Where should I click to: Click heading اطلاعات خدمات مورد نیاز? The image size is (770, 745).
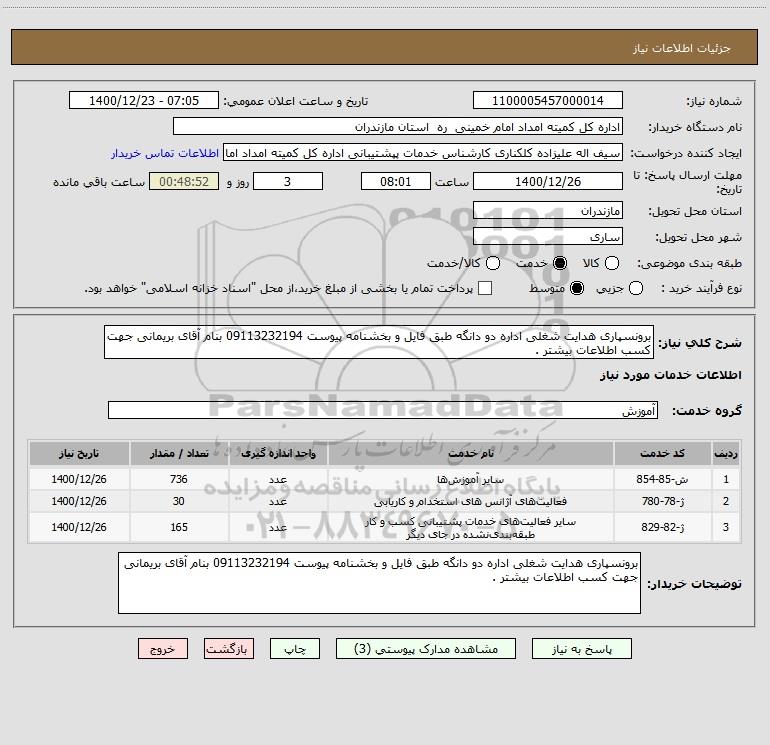point(670,375)
